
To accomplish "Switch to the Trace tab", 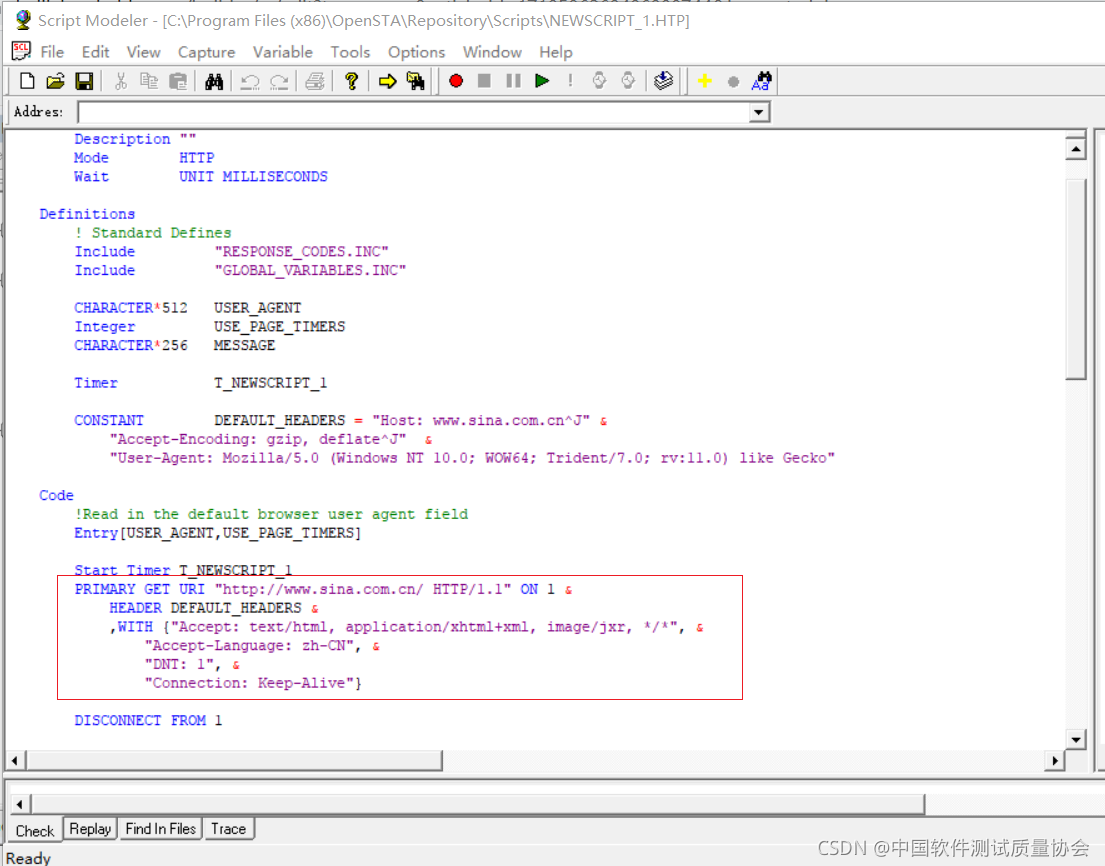I will 228,829.
